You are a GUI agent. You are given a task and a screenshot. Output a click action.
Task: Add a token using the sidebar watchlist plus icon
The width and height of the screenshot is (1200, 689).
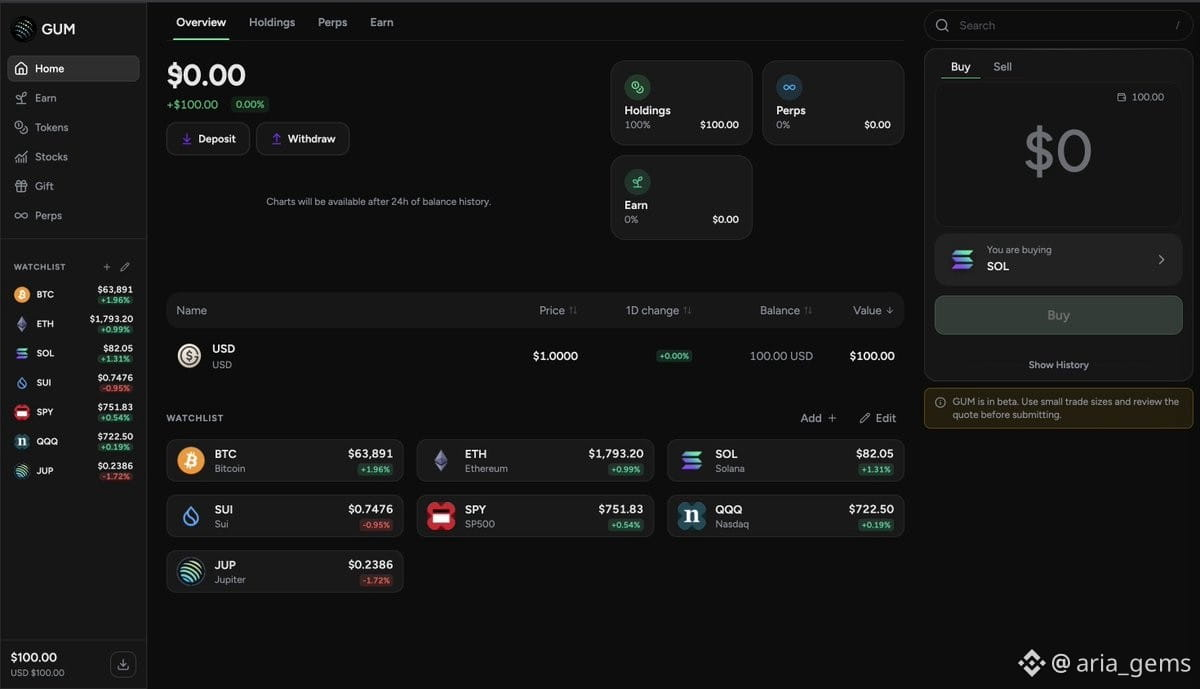click(x=107, y=267)
